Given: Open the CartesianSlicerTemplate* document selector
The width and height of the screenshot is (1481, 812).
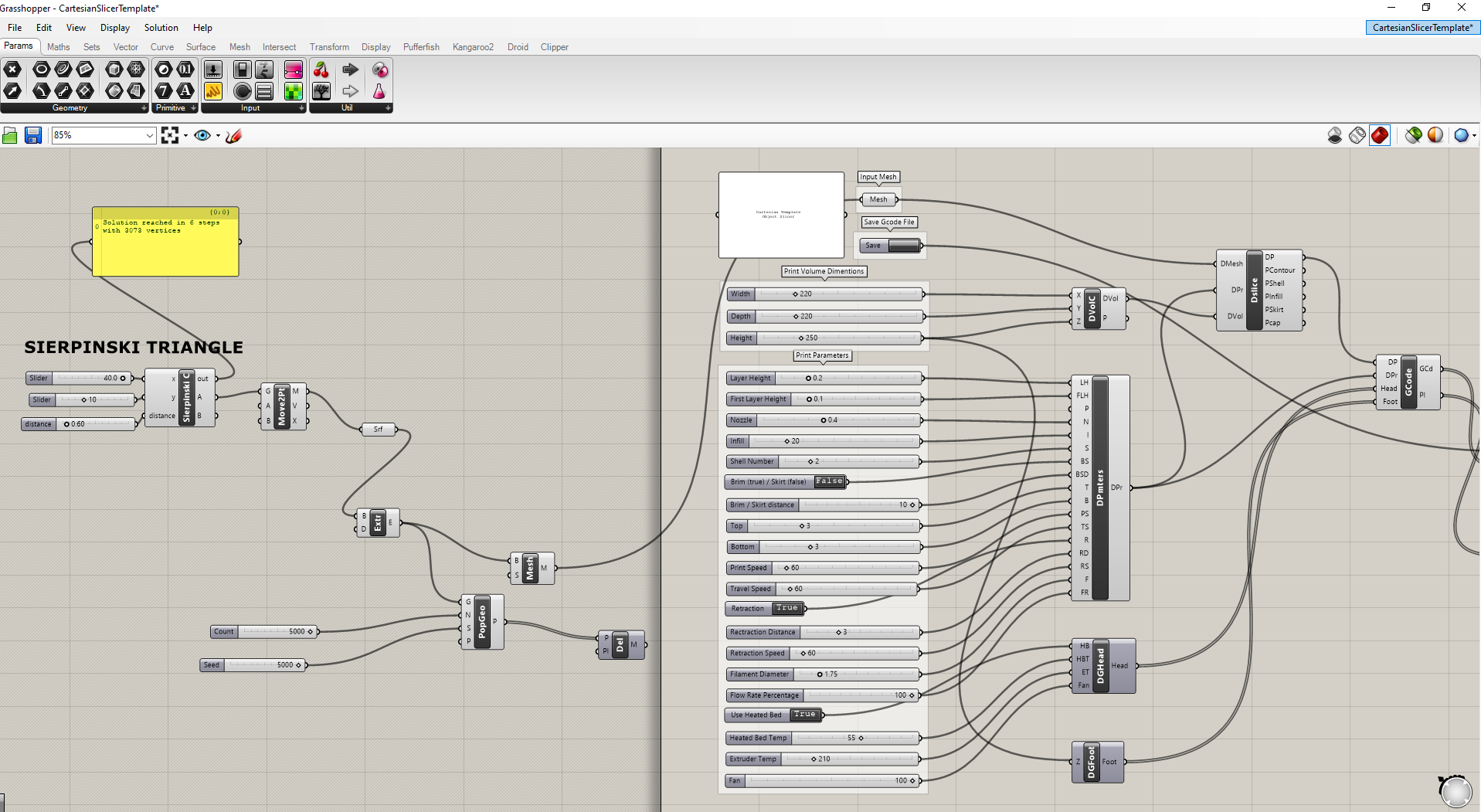Looking at the screenshot, I should click(1422, 28).
